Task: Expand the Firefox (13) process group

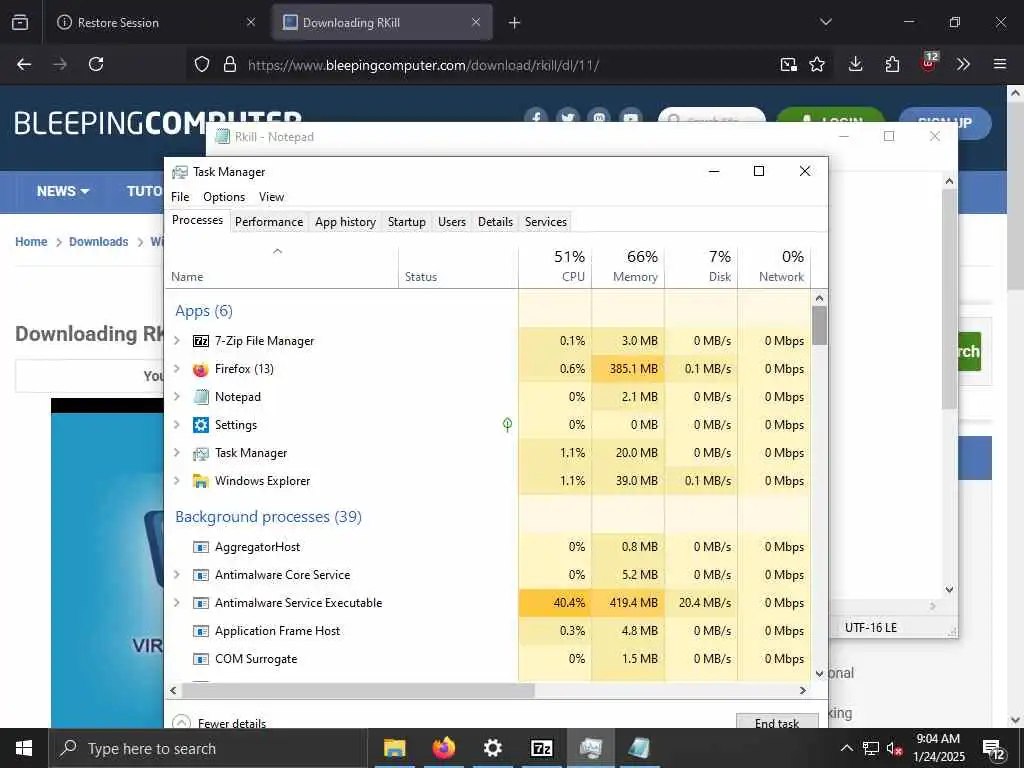Action: (177, 368)
